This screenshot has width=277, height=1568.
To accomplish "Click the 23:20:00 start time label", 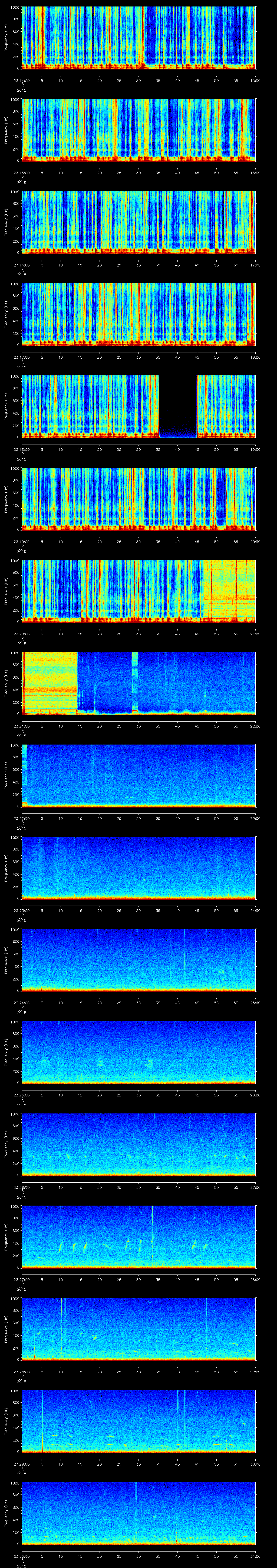I will tap(22, 634).
